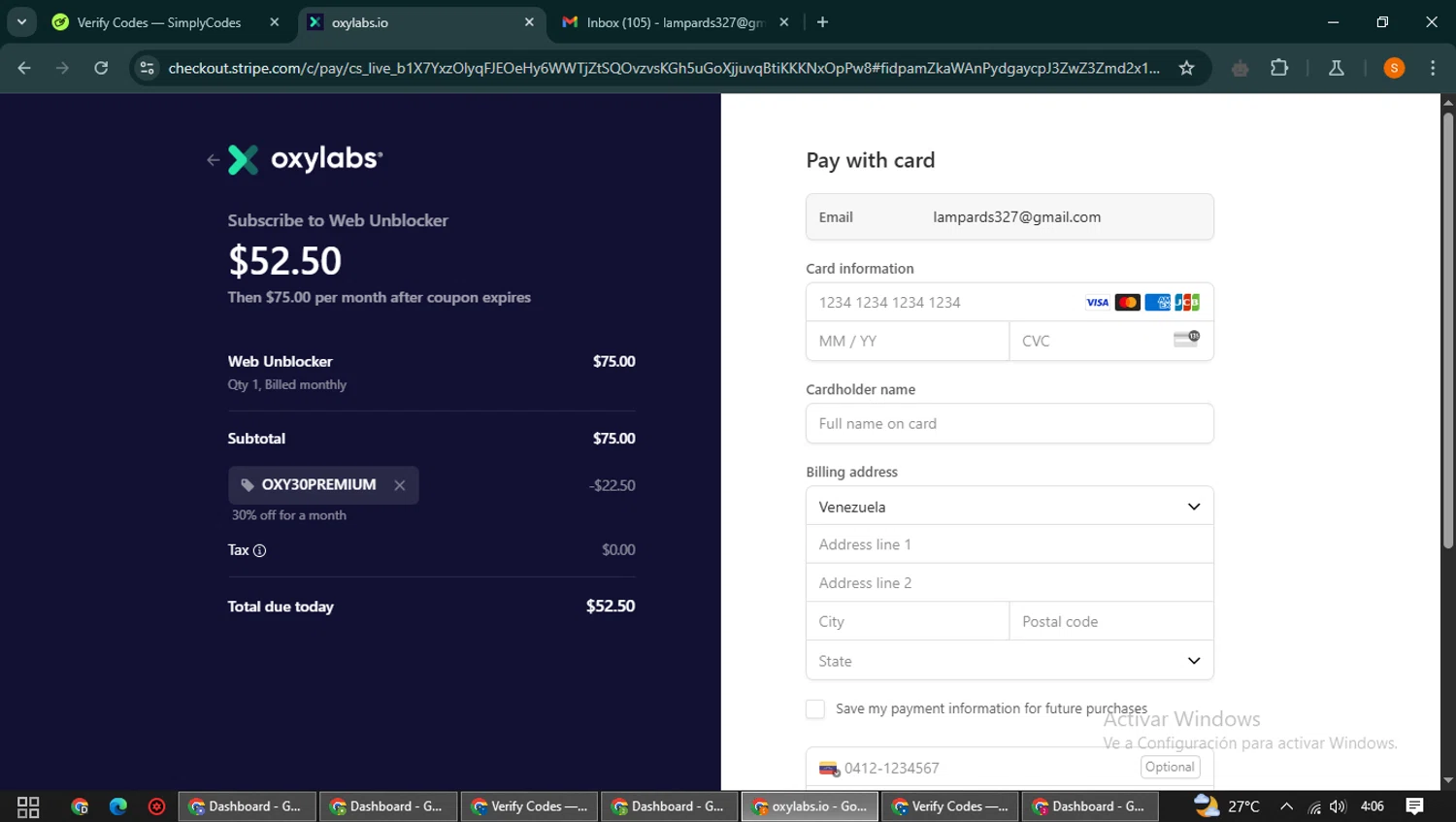Click the JCB card logo
Screen dimensions: 1456x822
(1187, 303)
